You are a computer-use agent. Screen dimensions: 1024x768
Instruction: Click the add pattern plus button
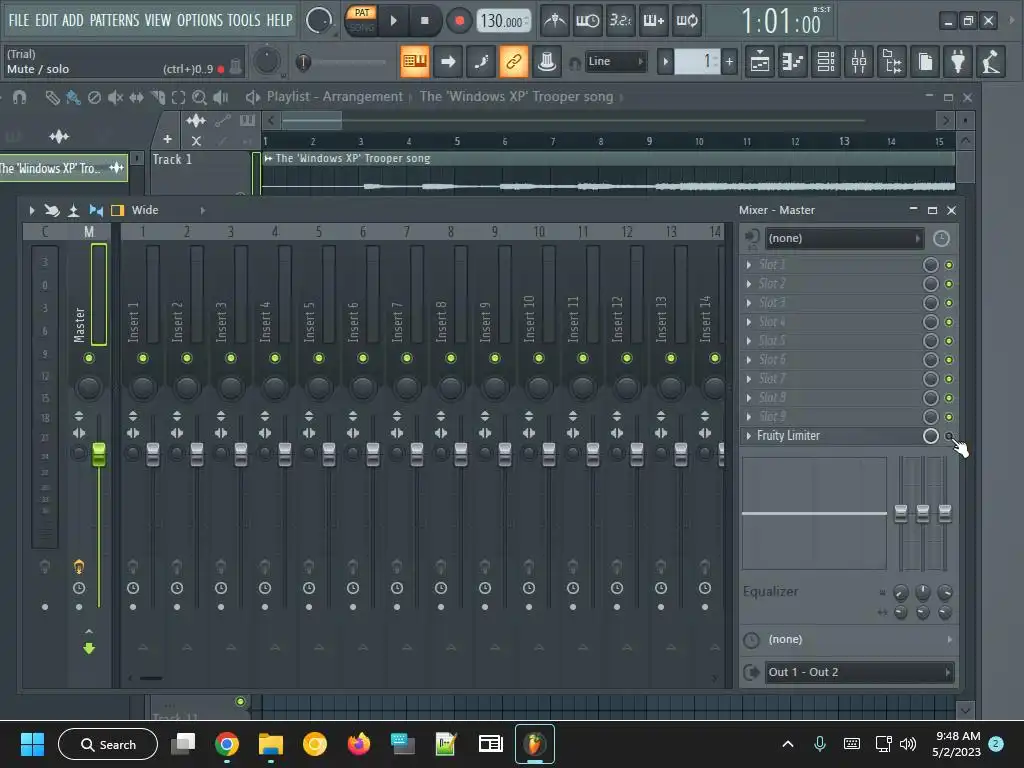tap(729, 62)
